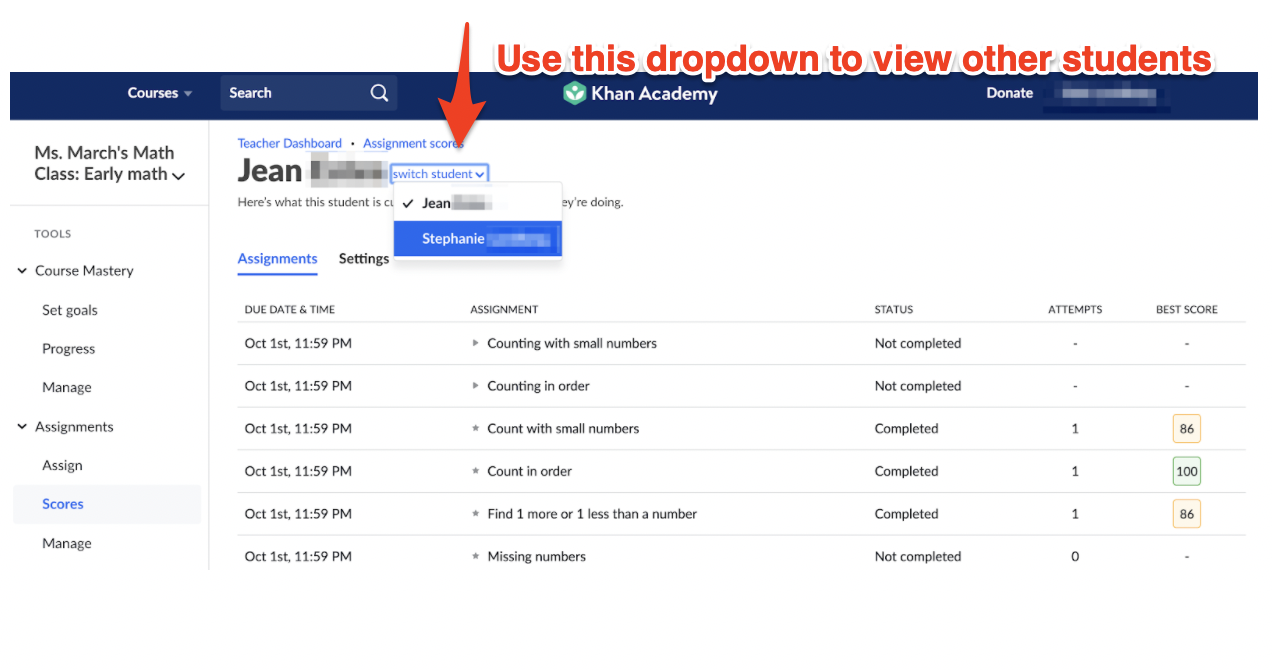
Task: Collapse the Assignments sidebar section
Action: click(x=22, y=427)
